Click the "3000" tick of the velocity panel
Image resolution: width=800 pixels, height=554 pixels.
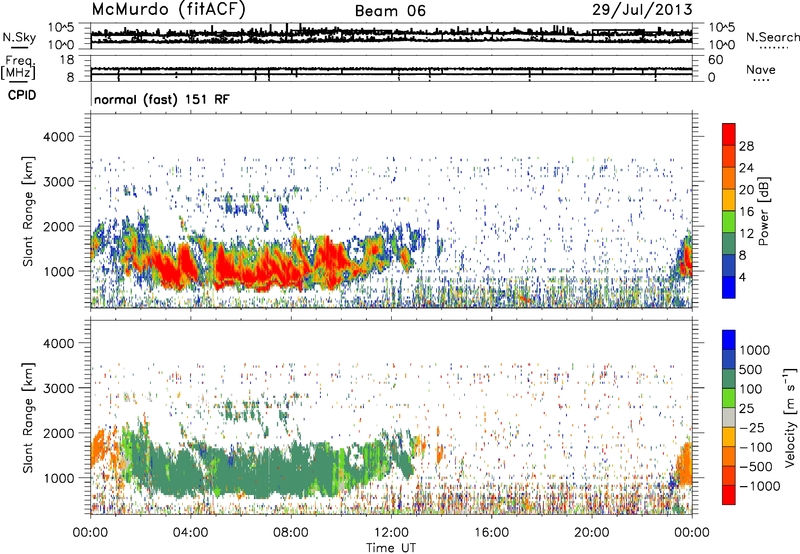pos(58,388)
